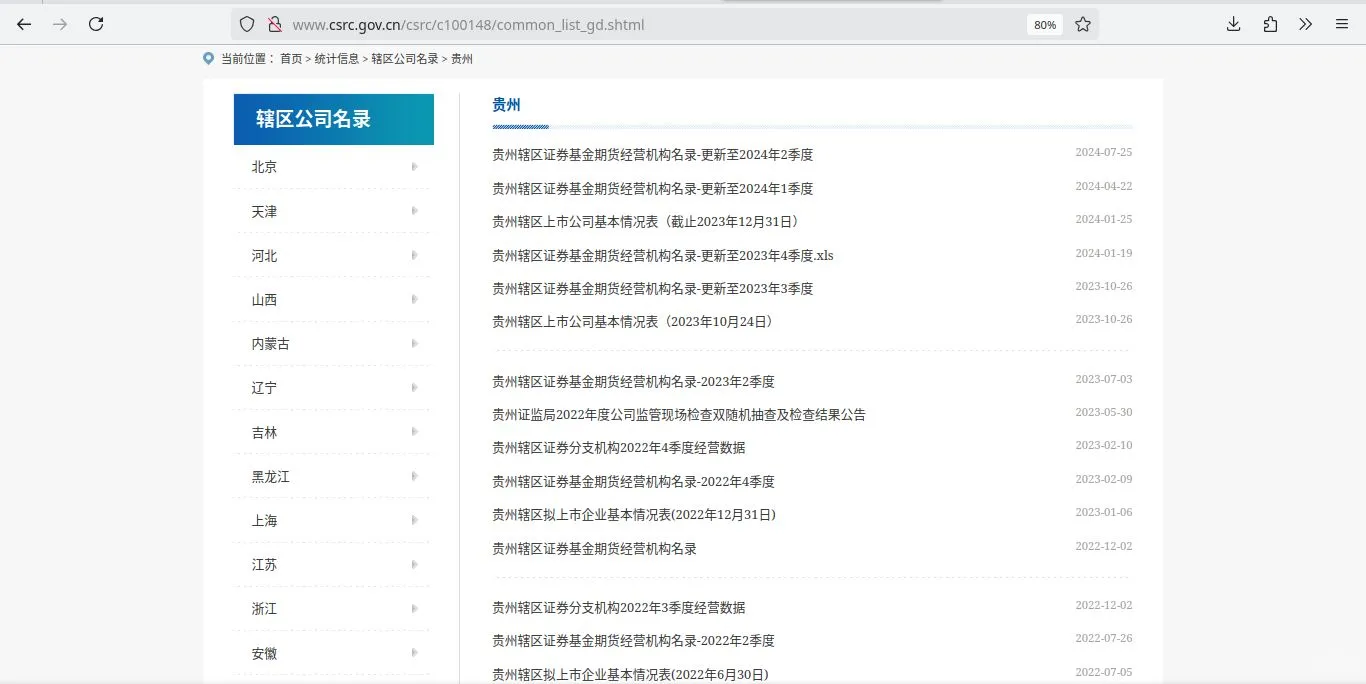
Task: Click the site permissions icon in address bar
Action: (274, 24)
